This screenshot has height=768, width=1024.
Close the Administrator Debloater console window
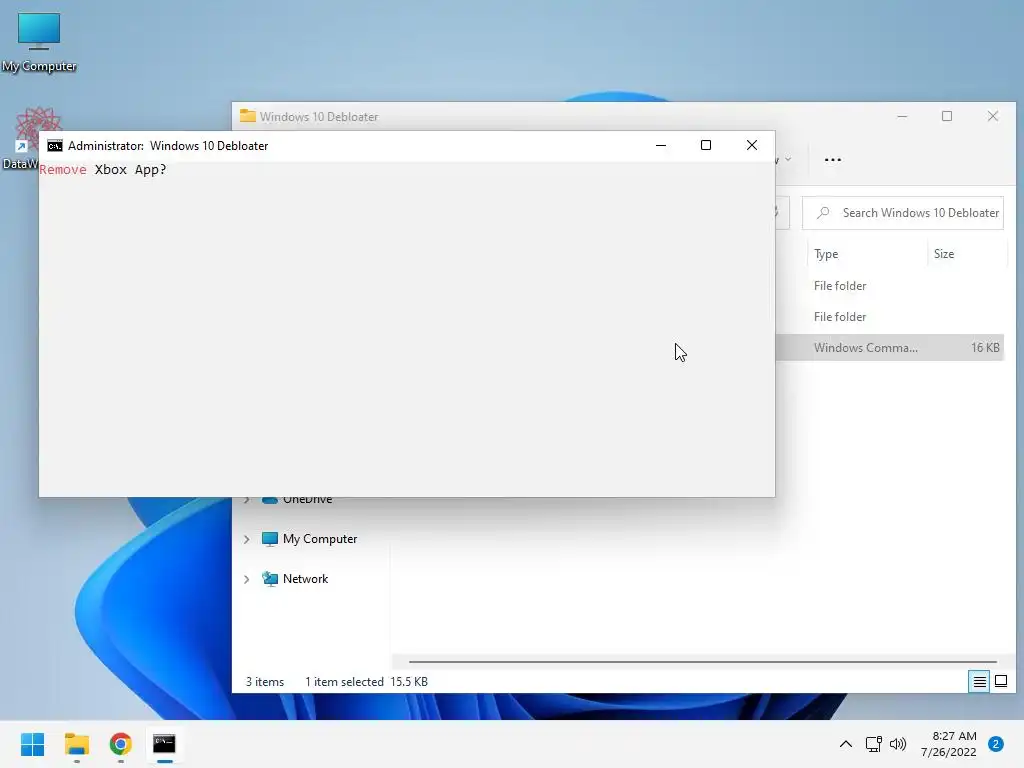click(752, 146)
